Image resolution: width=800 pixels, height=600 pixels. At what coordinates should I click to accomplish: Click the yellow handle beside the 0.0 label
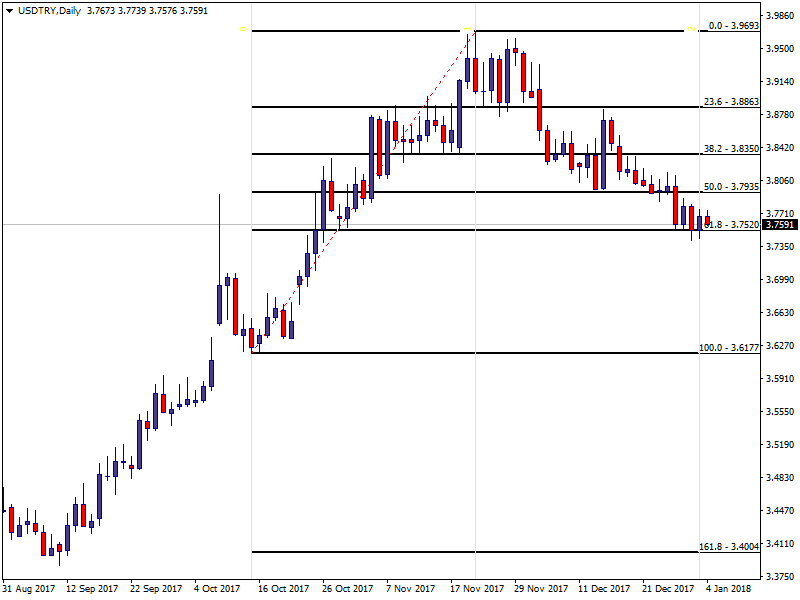pyautogui.click(x=691, y=31)
